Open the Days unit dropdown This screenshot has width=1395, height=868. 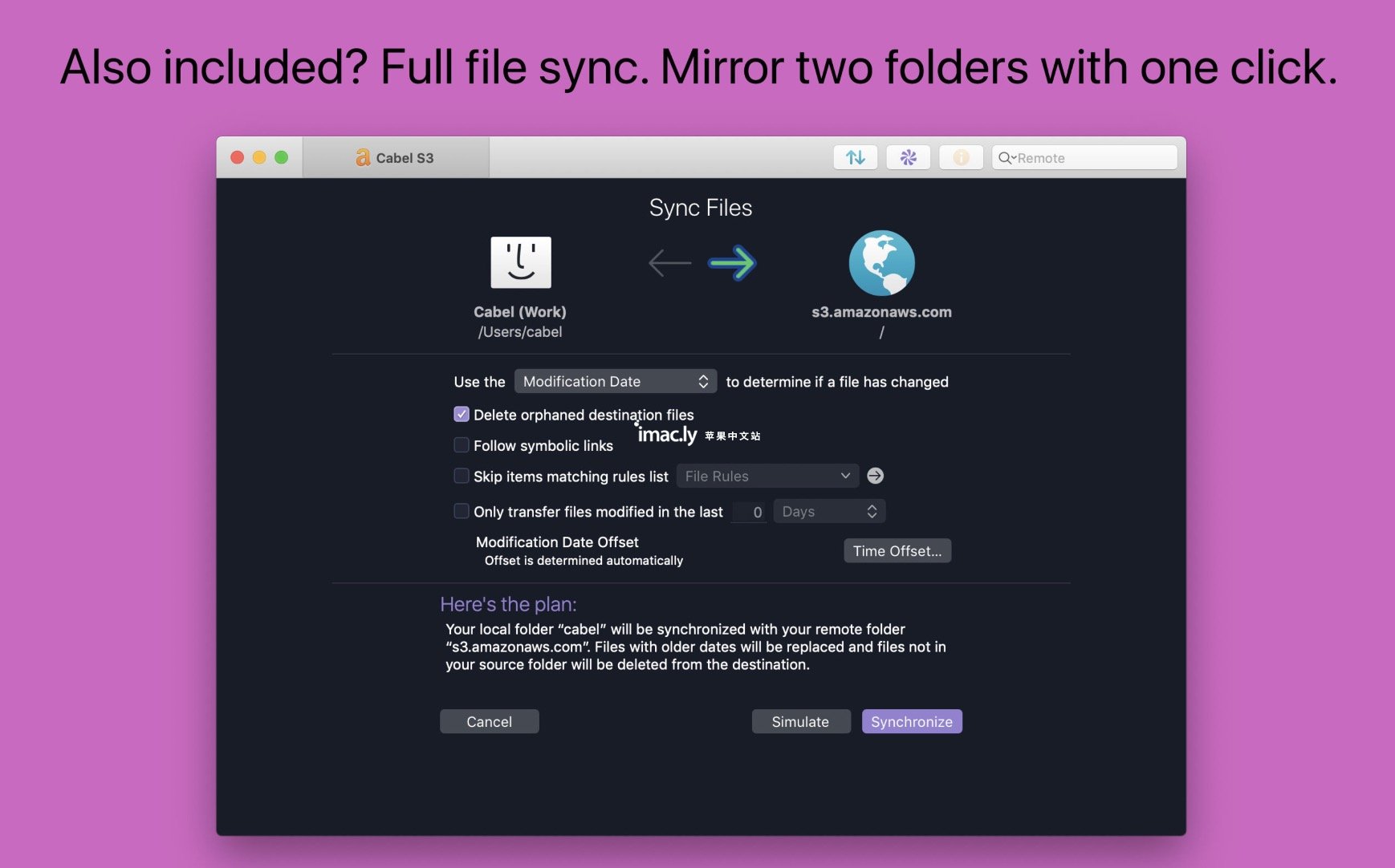[829, 511]
